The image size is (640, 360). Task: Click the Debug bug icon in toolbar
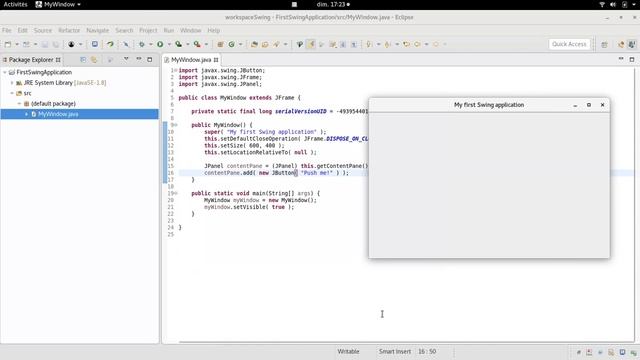pos(142,44)
